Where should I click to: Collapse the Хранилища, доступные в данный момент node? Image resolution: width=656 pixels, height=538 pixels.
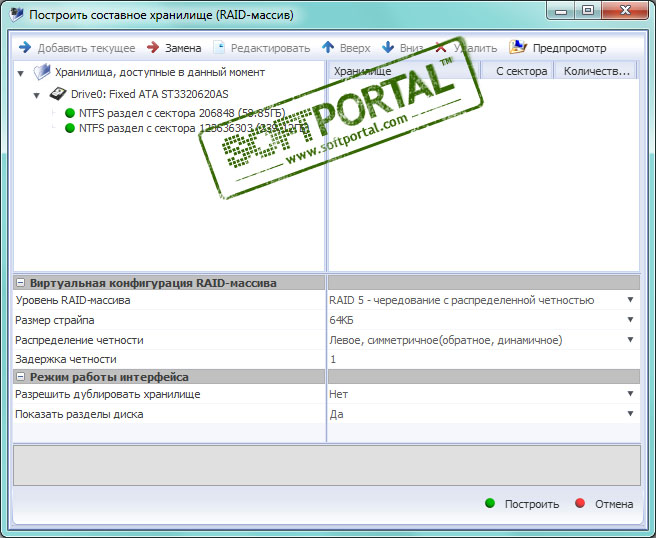pyautogui.click(x=20, y=74)
